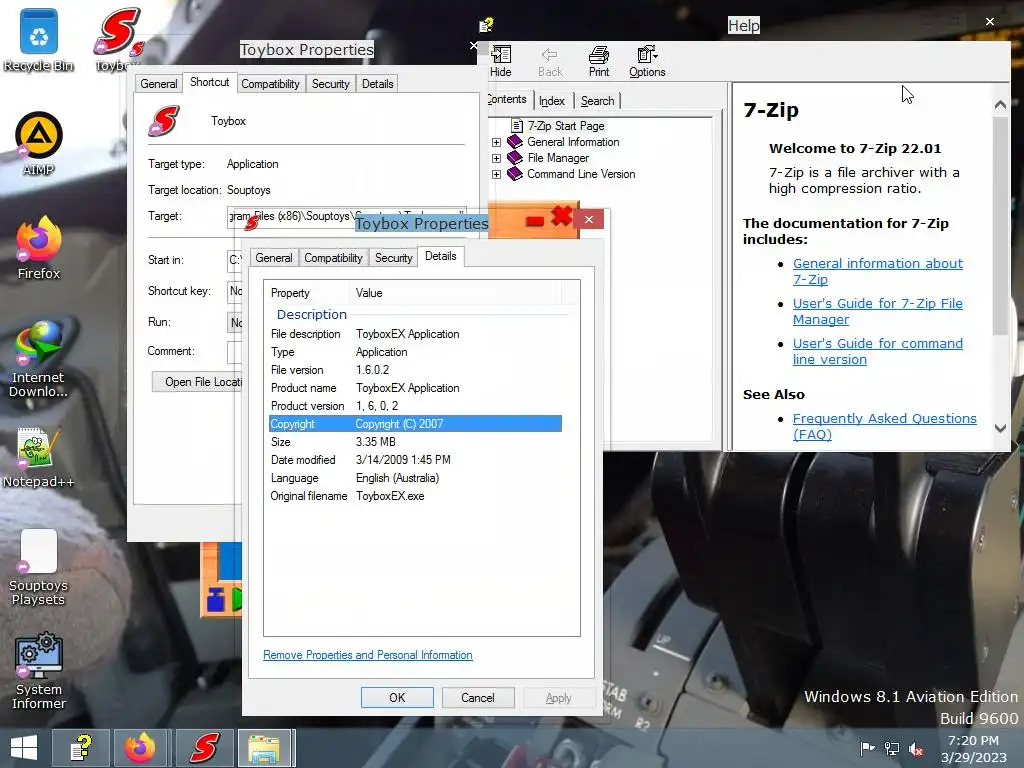Open the Souptoys Playsets desktop icon

[x=39, y=567]
